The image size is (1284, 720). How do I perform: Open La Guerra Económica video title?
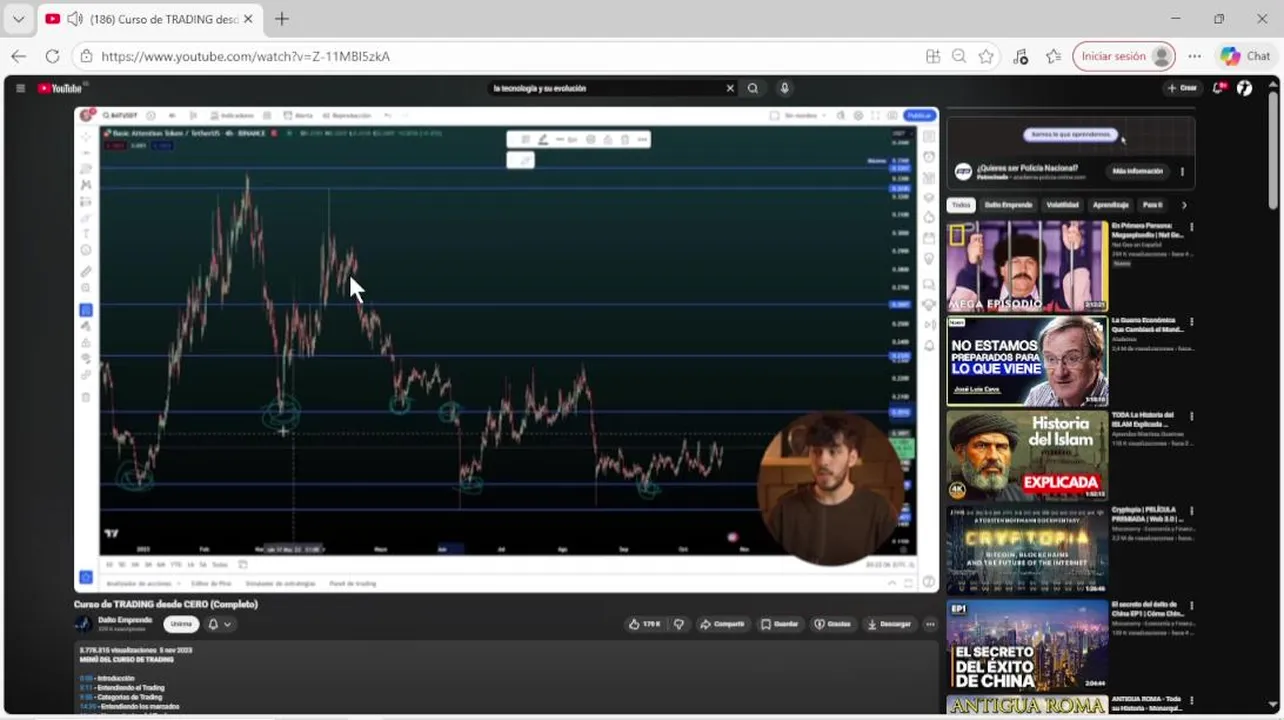pyautogui.click(x=1147, y=325)
